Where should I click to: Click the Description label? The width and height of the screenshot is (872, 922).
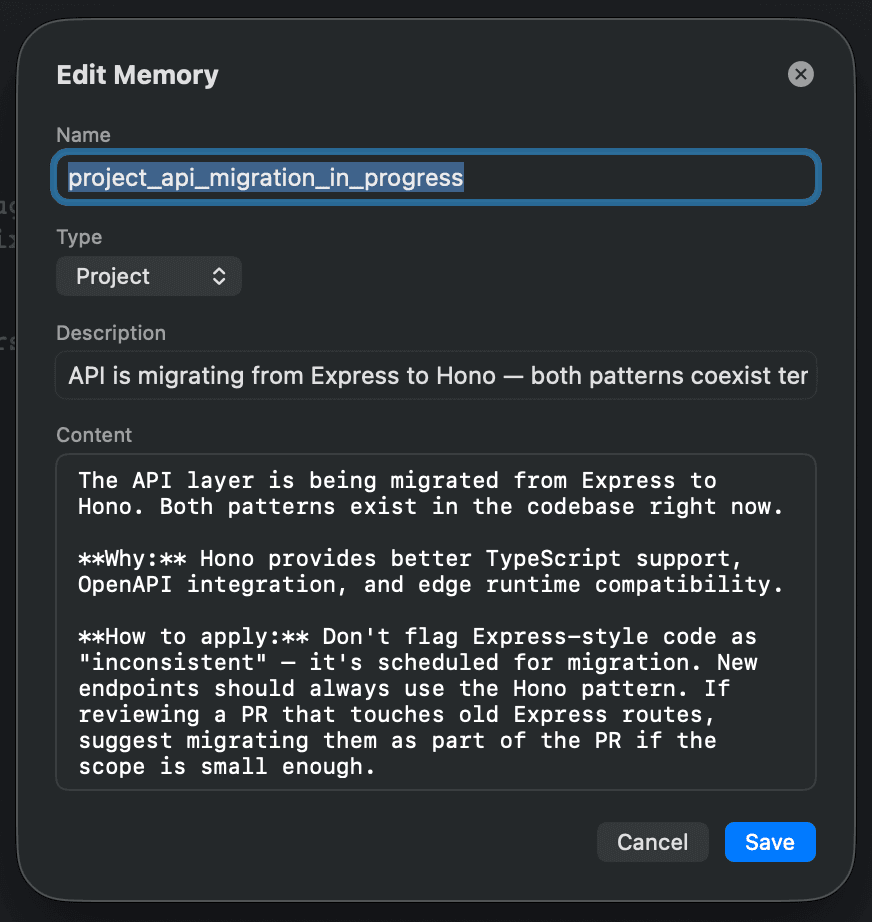pos(111,333)
